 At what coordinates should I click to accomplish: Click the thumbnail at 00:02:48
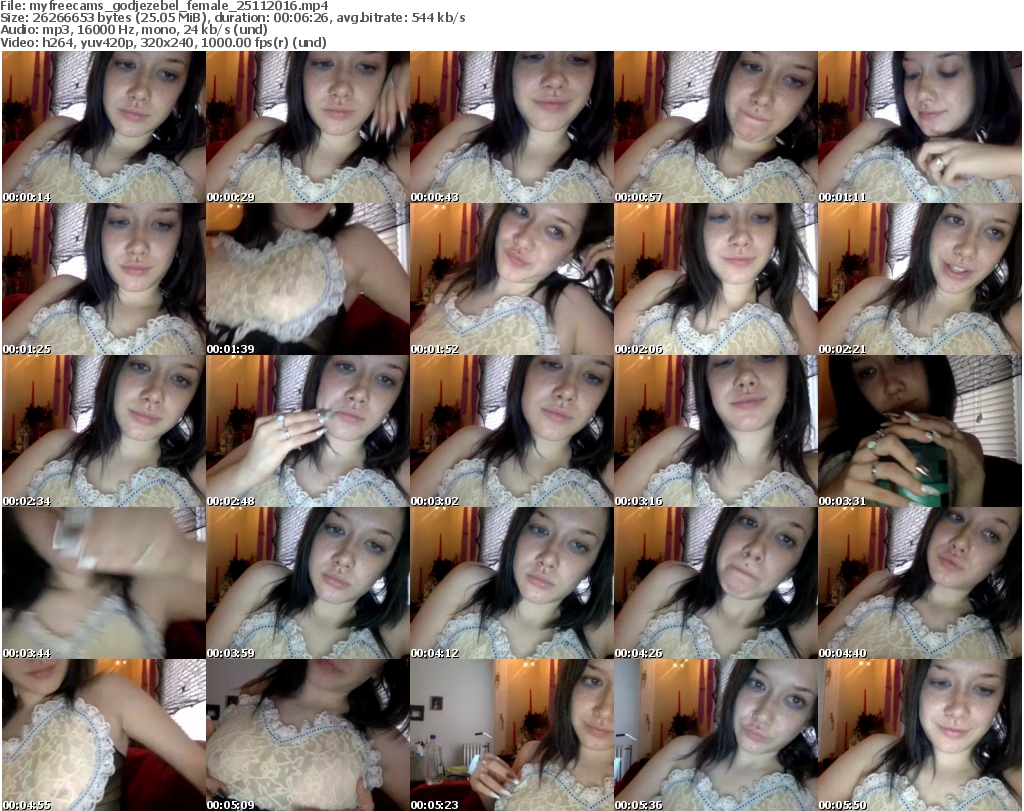pyautogui.click(x=307, y=431)
